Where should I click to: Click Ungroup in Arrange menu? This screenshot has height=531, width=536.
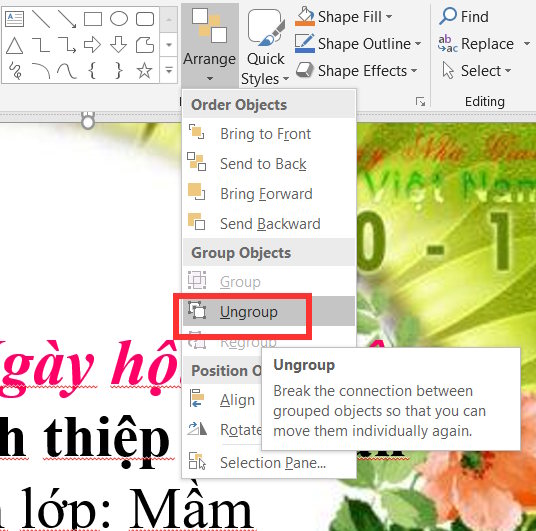(x=269, y=311)
